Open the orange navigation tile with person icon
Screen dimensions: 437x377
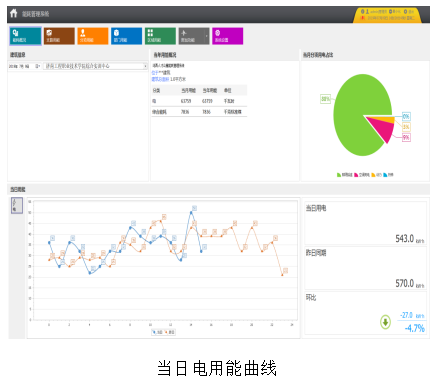(93, 36)
